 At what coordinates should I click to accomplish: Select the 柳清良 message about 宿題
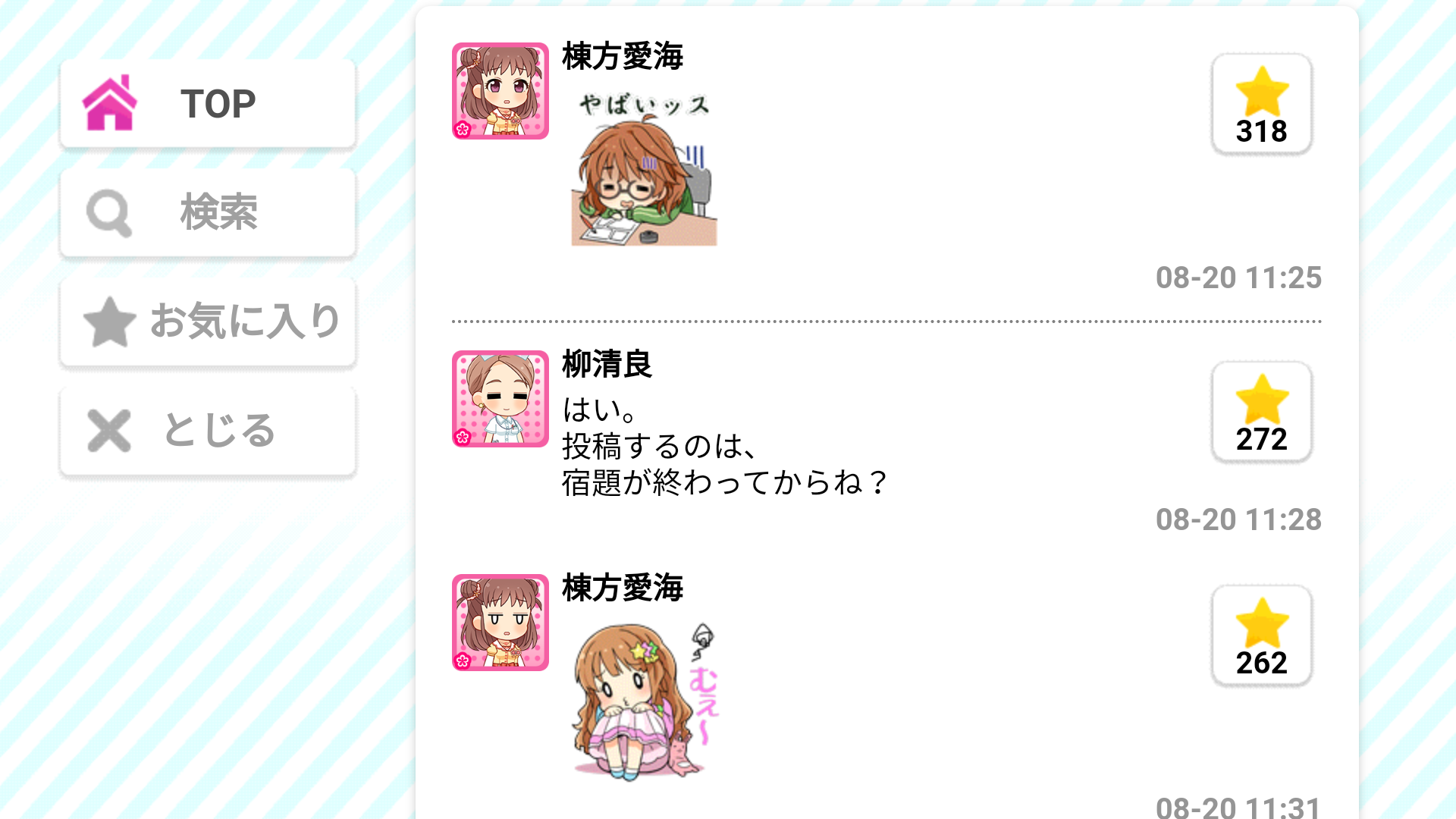[x=725, y=447]
